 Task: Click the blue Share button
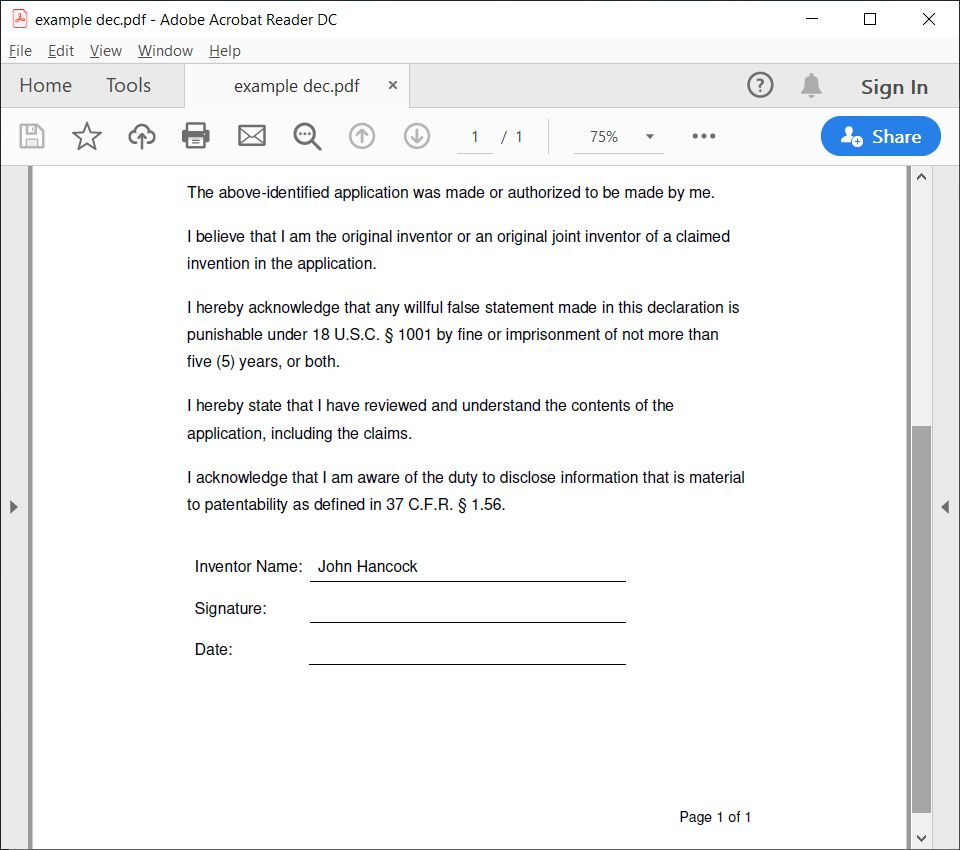coord(880,136)
